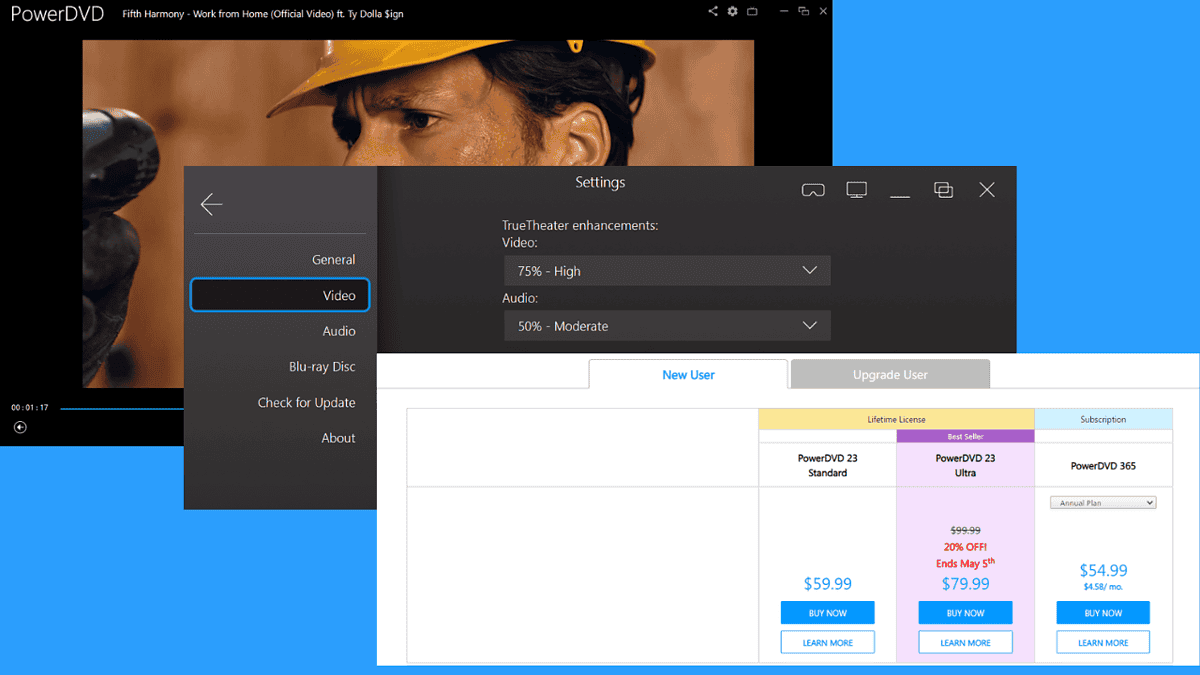Select the General settings category
Screen dimensions: 1200x675
click(333, 260)
